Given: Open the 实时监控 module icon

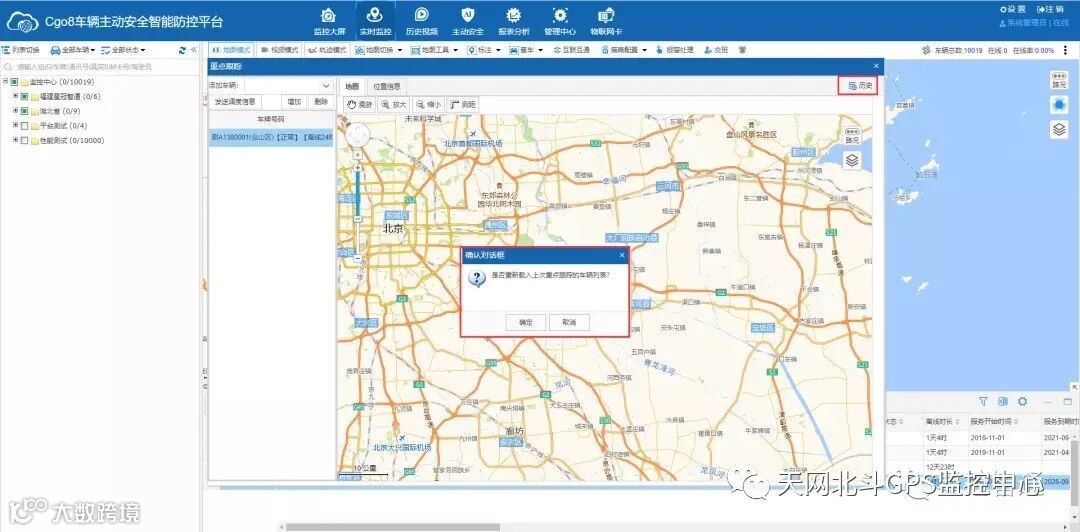Looking at the screenshot, I should point(375,15).
